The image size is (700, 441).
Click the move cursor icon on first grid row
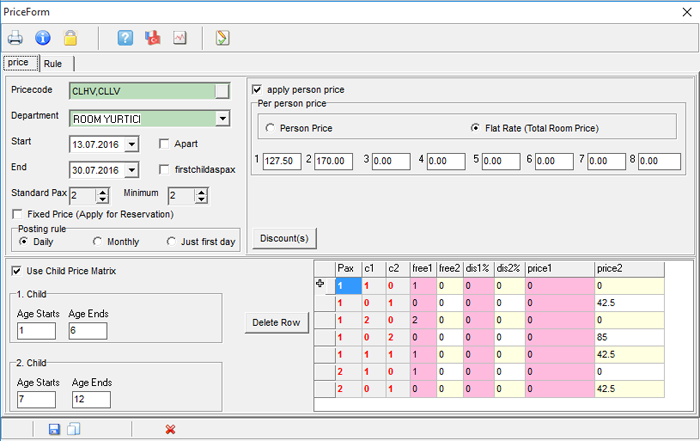coord(320,283)
